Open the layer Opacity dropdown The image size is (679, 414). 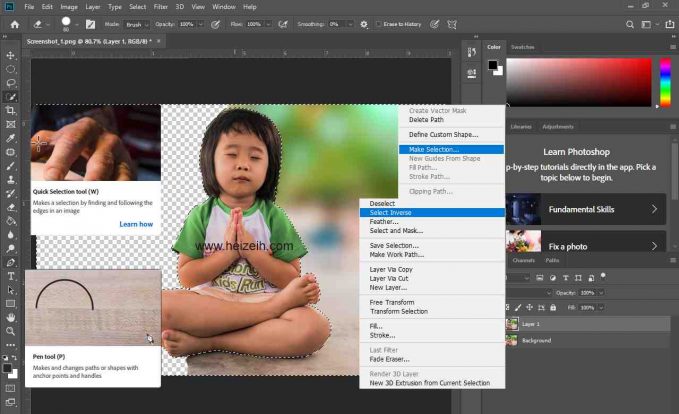[601, 293]
